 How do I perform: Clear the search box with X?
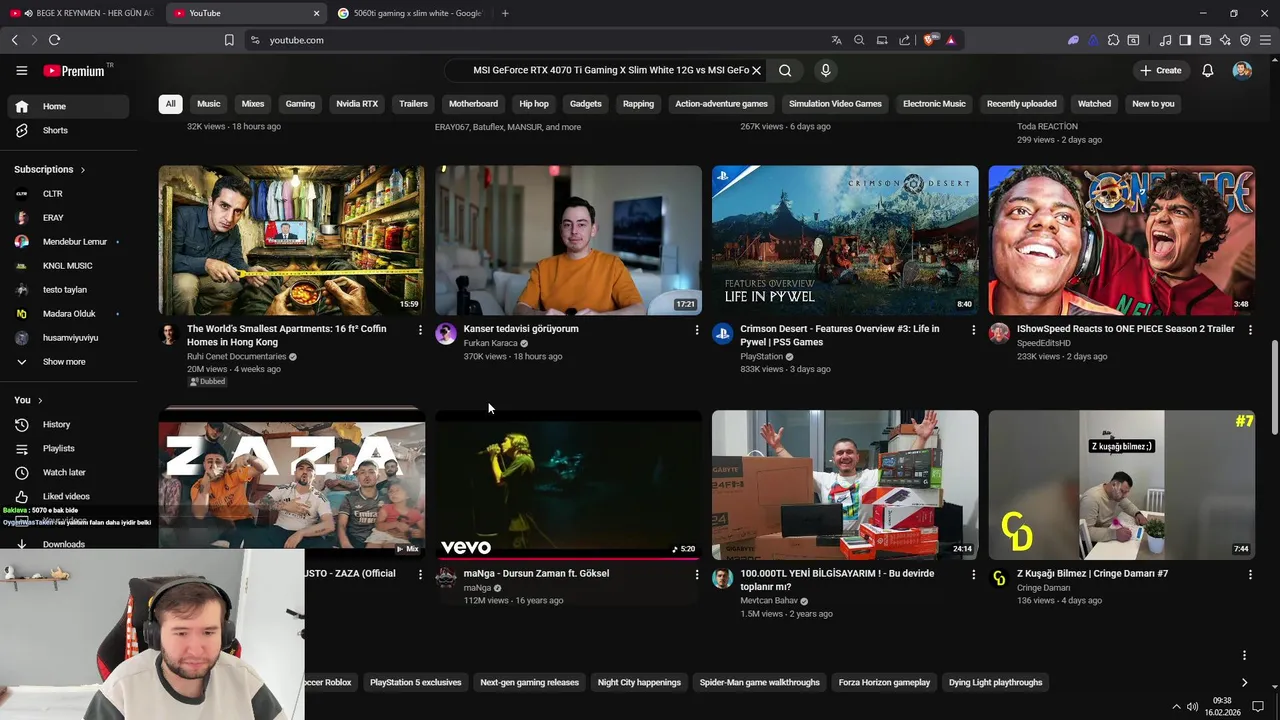(x=756, y=71)
